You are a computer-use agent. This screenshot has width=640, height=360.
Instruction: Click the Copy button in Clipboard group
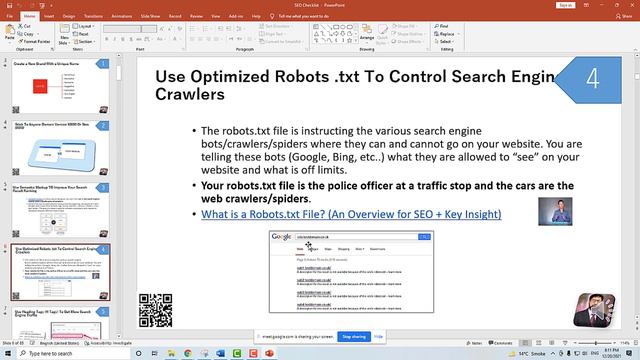click(x=26, y=34)
